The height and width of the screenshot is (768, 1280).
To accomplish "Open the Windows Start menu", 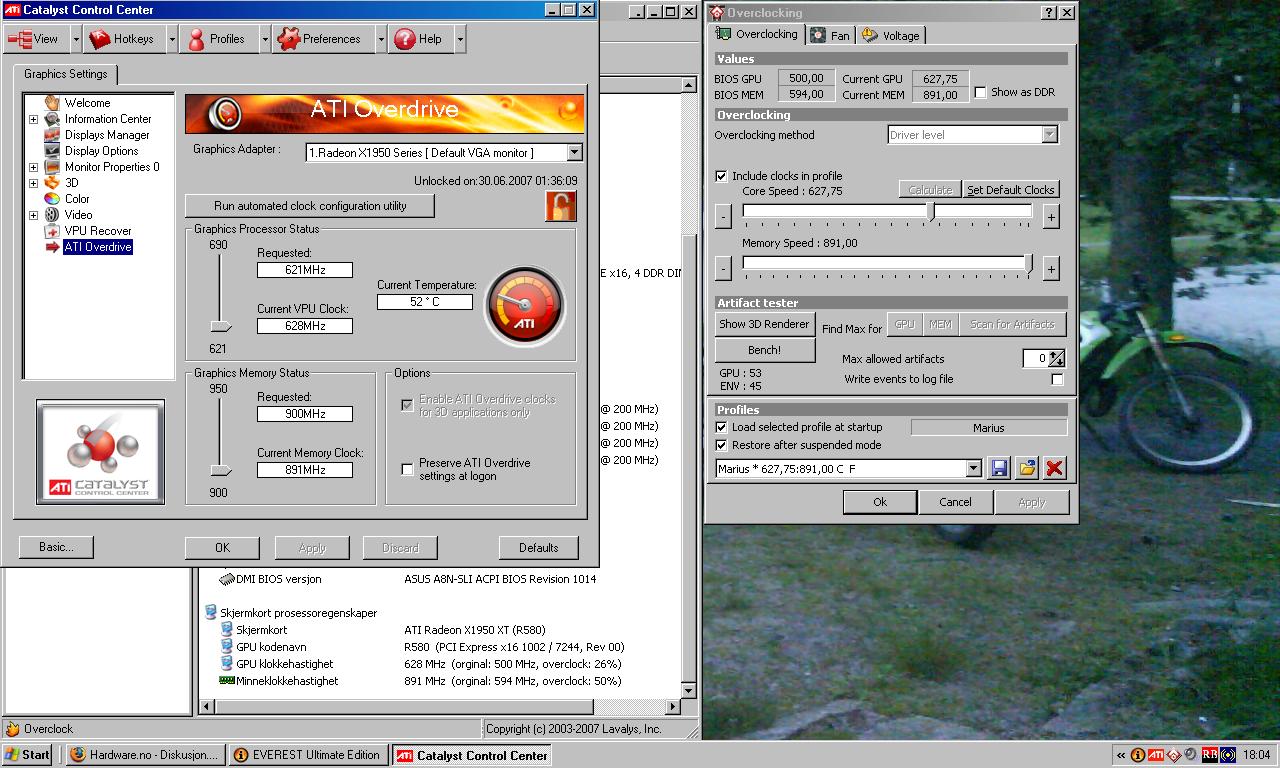I will pyautogui.click(x=27, y=755).
